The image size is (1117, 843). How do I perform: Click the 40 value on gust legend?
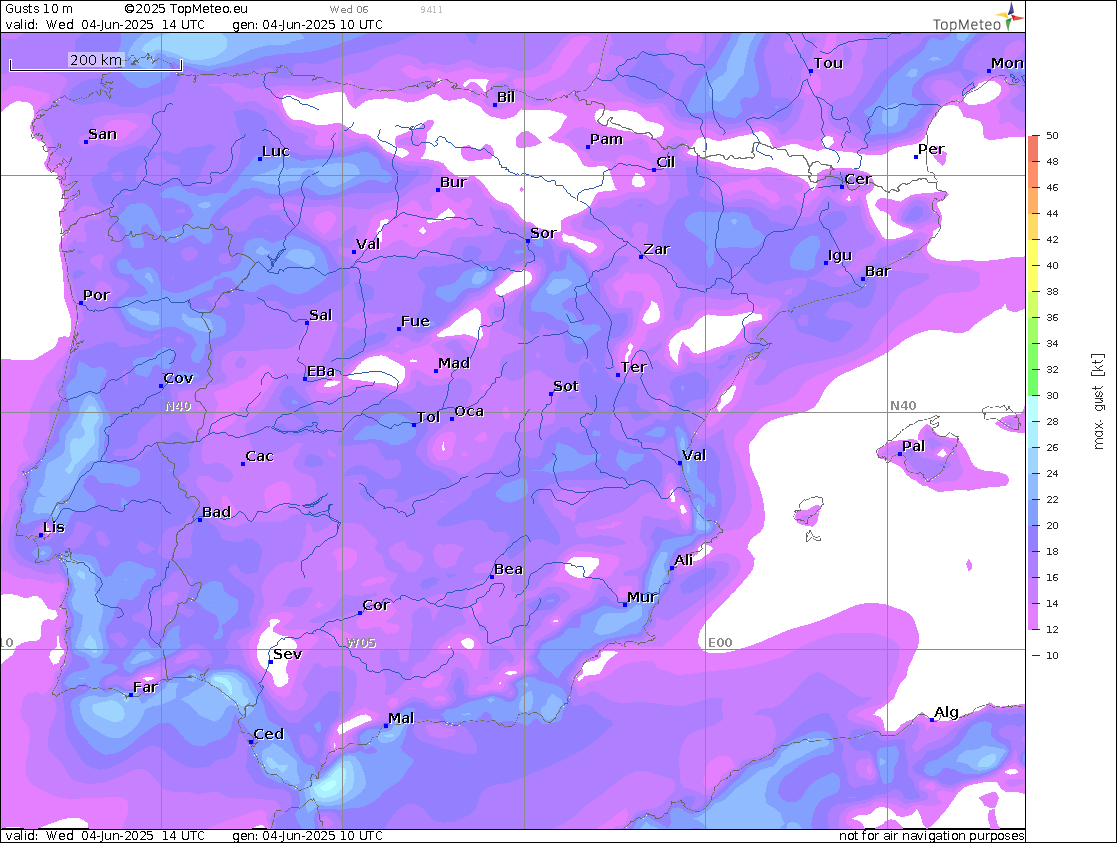(x=1052, y=265)
